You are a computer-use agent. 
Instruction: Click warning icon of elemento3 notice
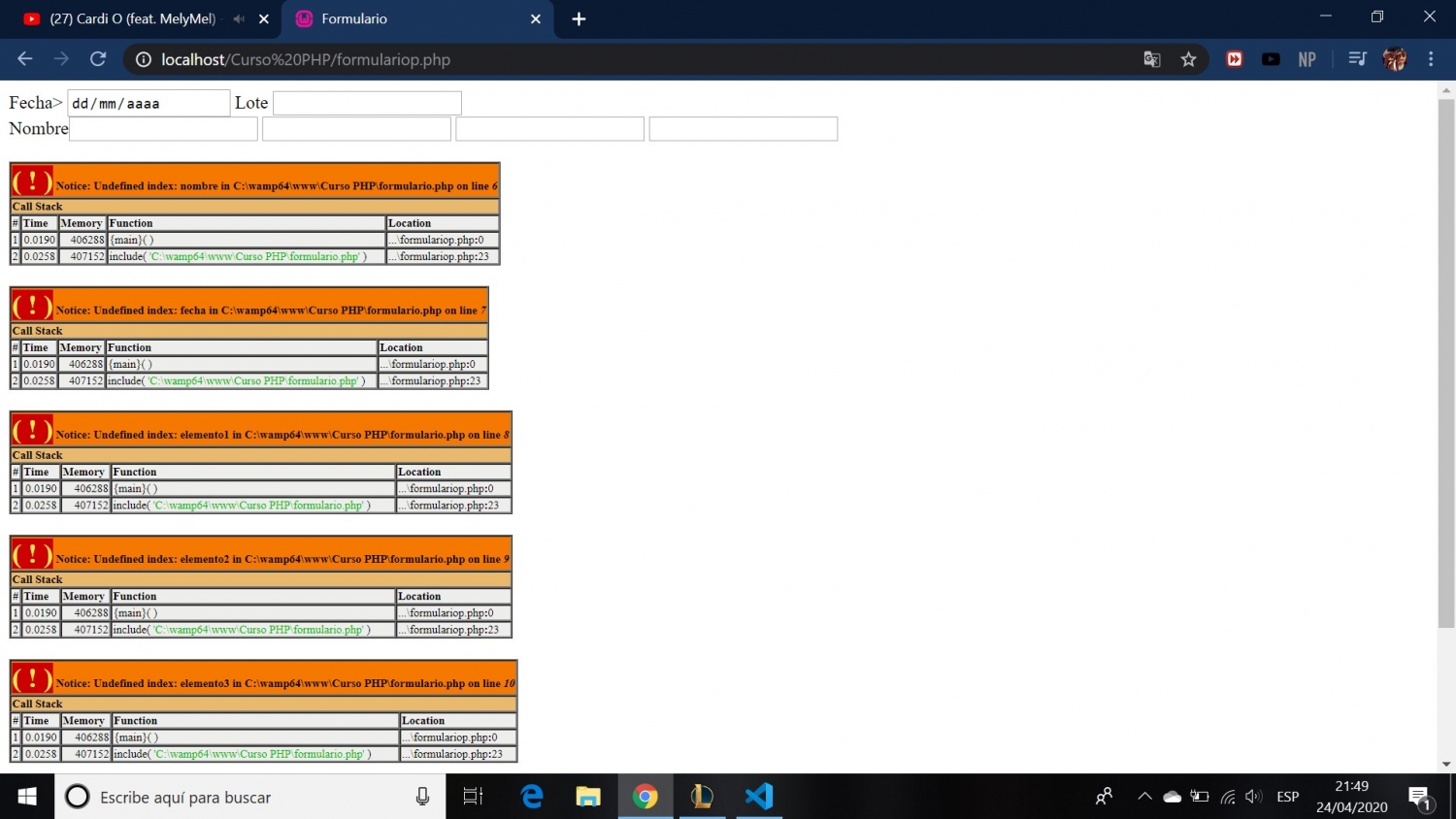click(x=32, y=677)
